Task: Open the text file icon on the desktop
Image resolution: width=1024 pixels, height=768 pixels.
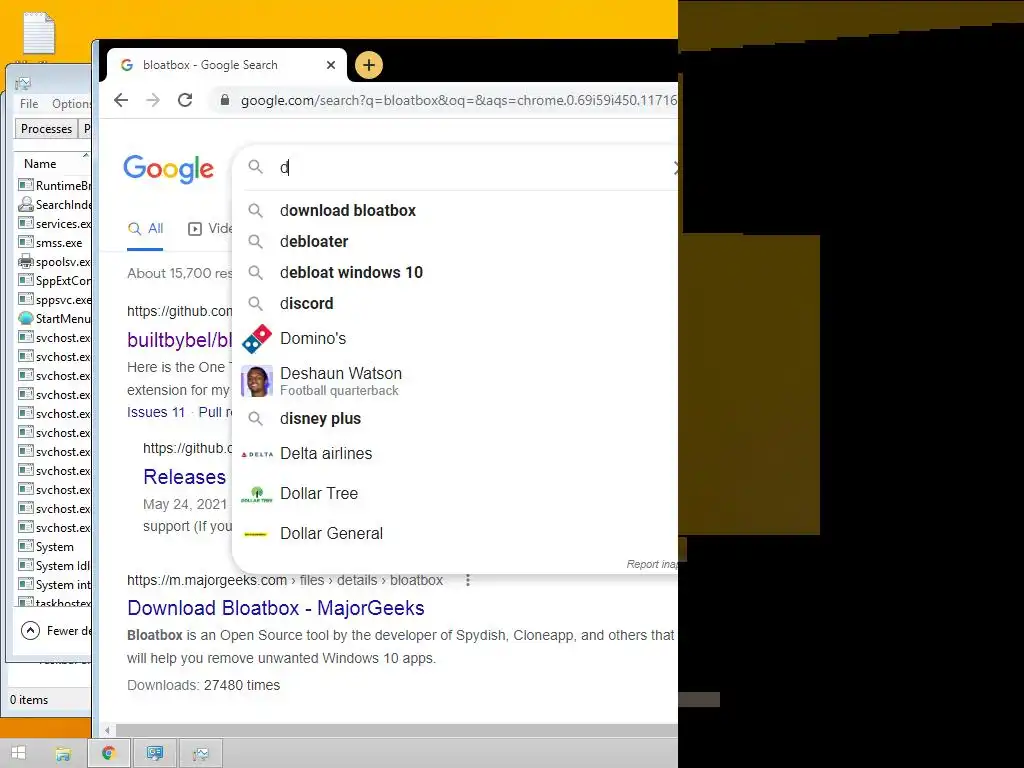Action: coord(39,33)
